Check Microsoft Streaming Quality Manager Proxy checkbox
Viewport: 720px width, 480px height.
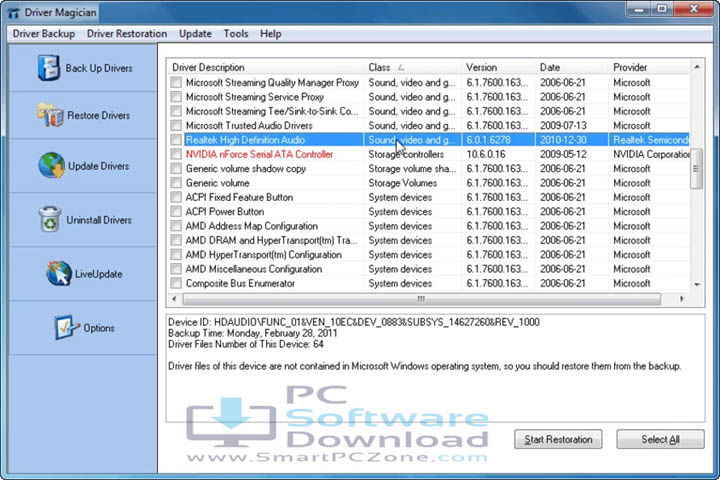click(176, 83)
